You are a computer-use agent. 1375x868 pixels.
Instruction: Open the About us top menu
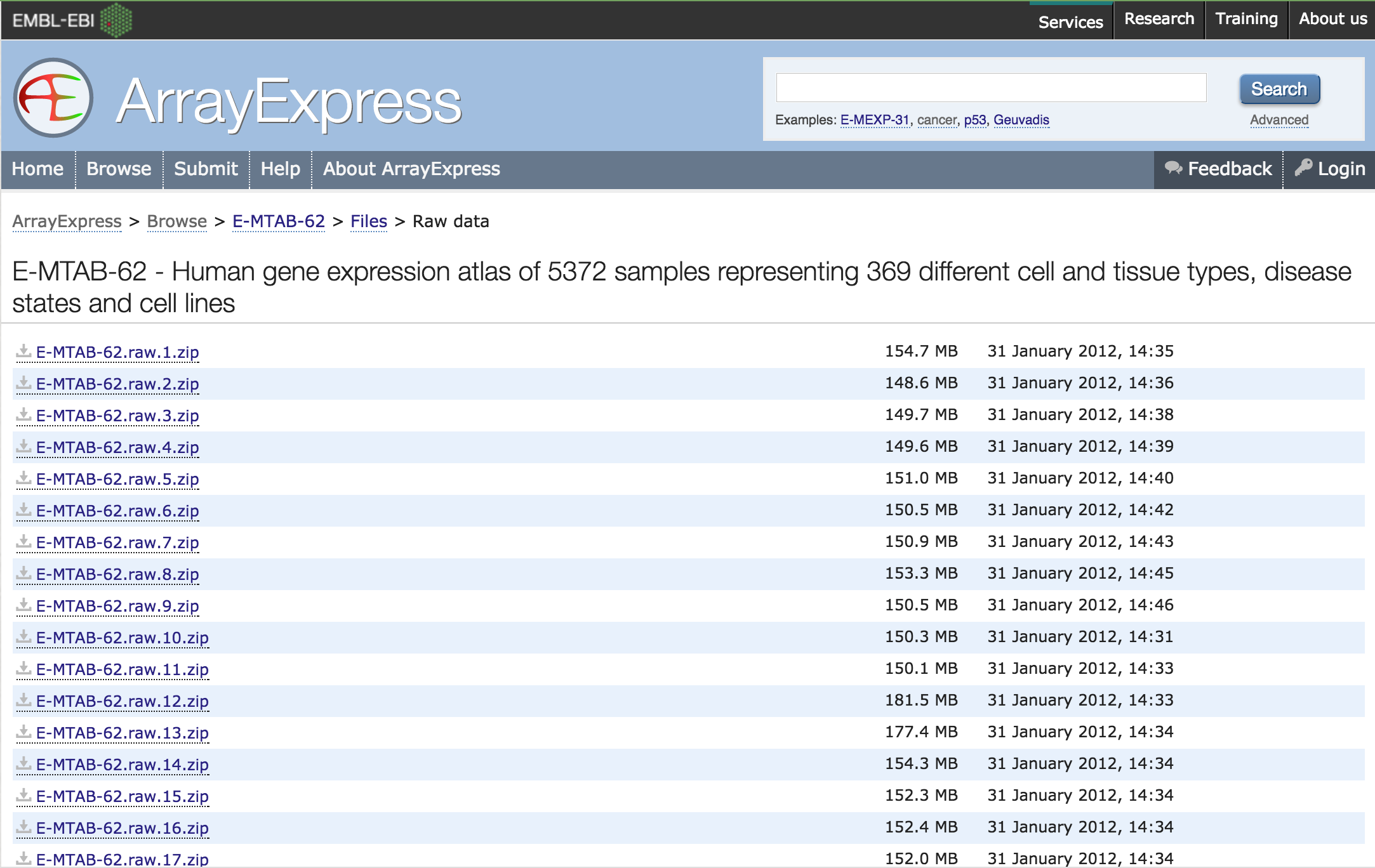pos(1332,20)
